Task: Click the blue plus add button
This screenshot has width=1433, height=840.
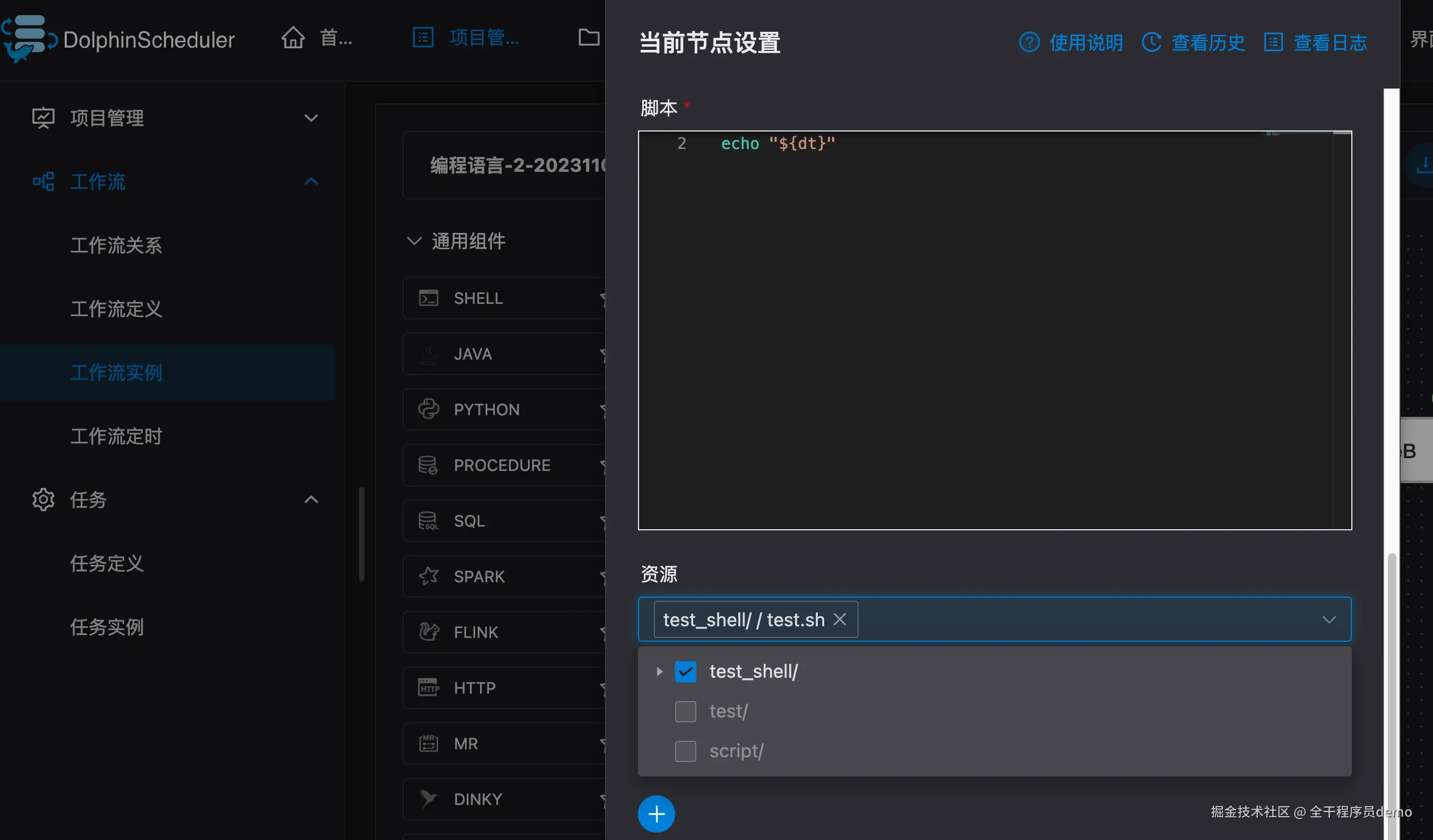Action: tap(656, 814)
